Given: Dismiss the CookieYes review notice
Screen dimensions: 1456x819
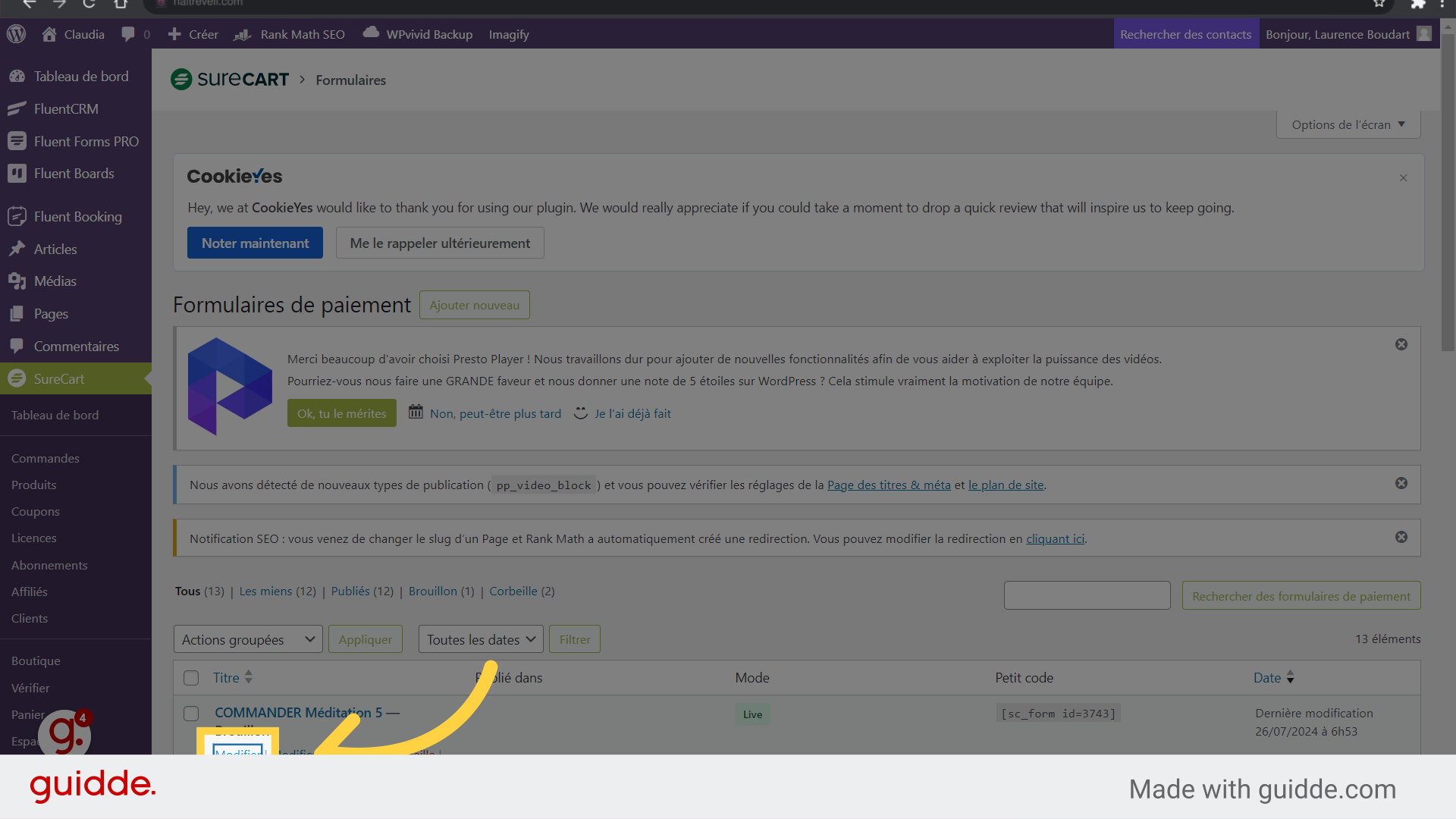Looking at the screenshot, I should tap(1403, 177).
